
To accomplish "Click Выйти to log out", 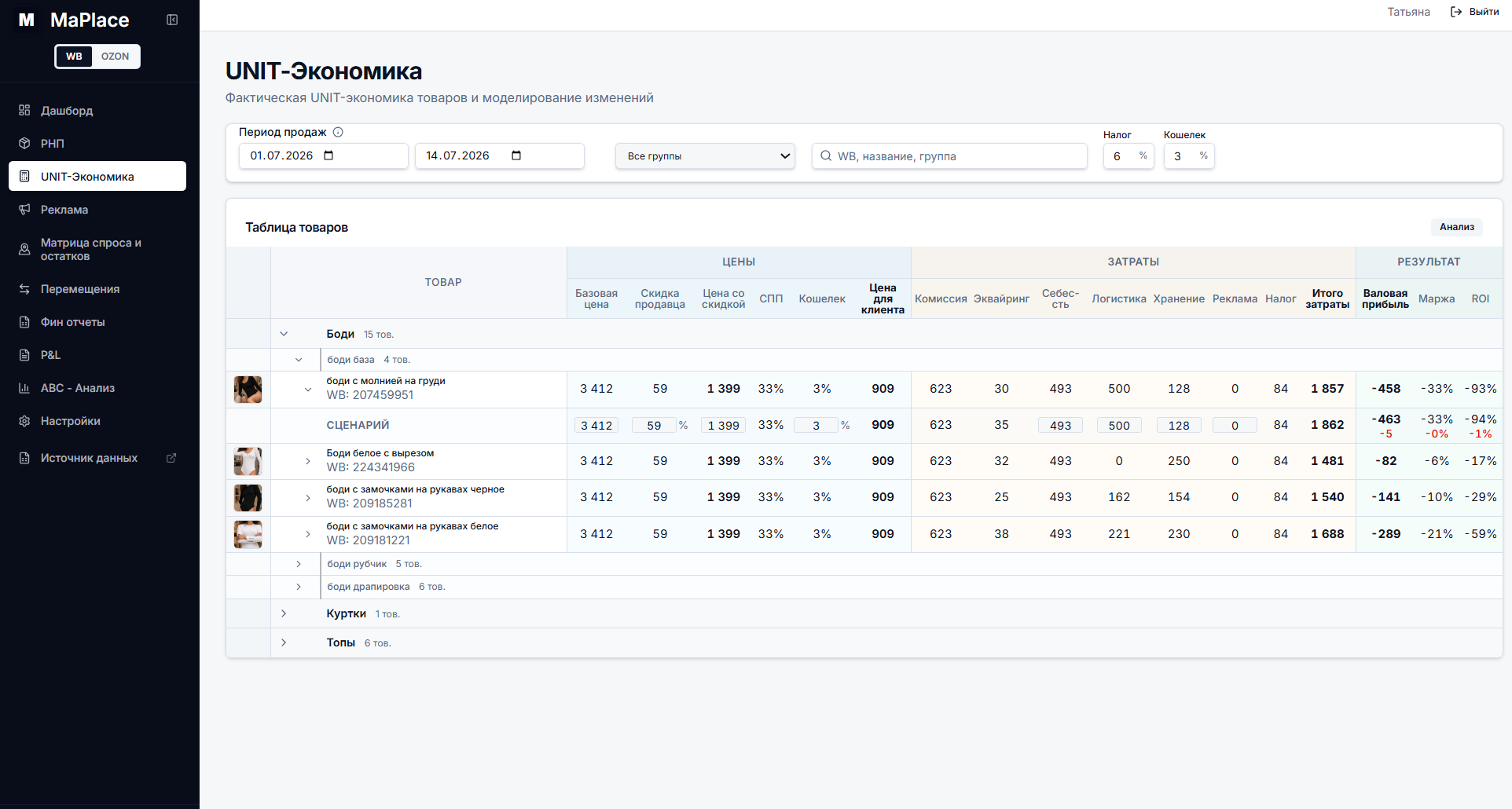I will click(x=1484, y=12).
